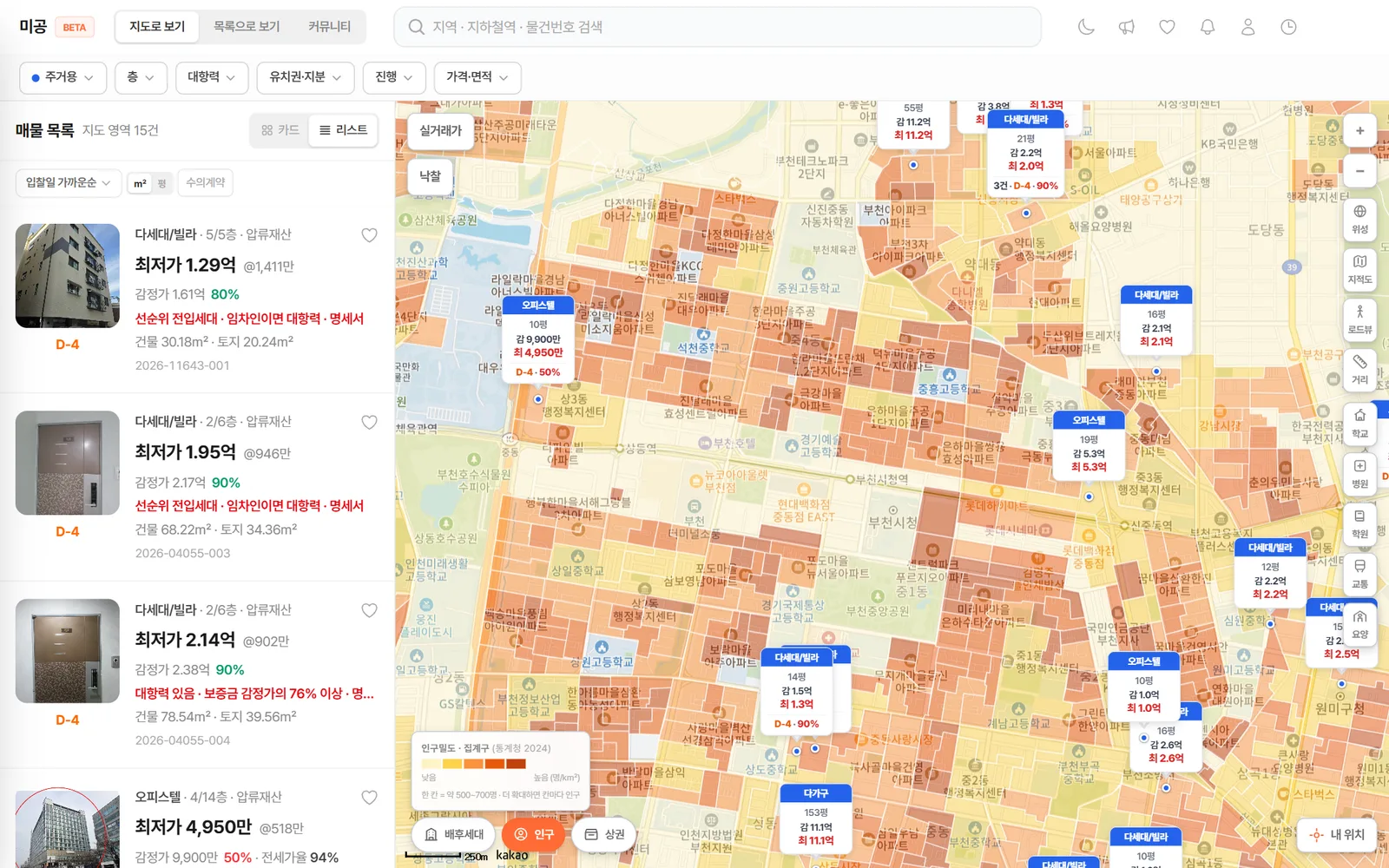1389x868 pixels.
Task: Open announcements megaphone icon
Action: (x=1127, y=27)
